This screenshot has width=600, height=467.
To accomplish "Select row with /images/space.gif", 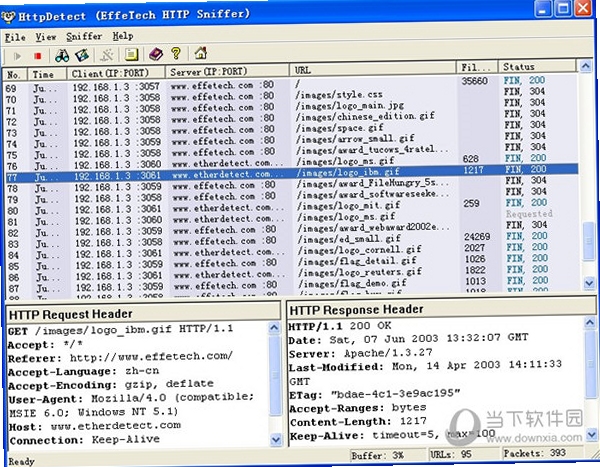I will coord(291,129).
